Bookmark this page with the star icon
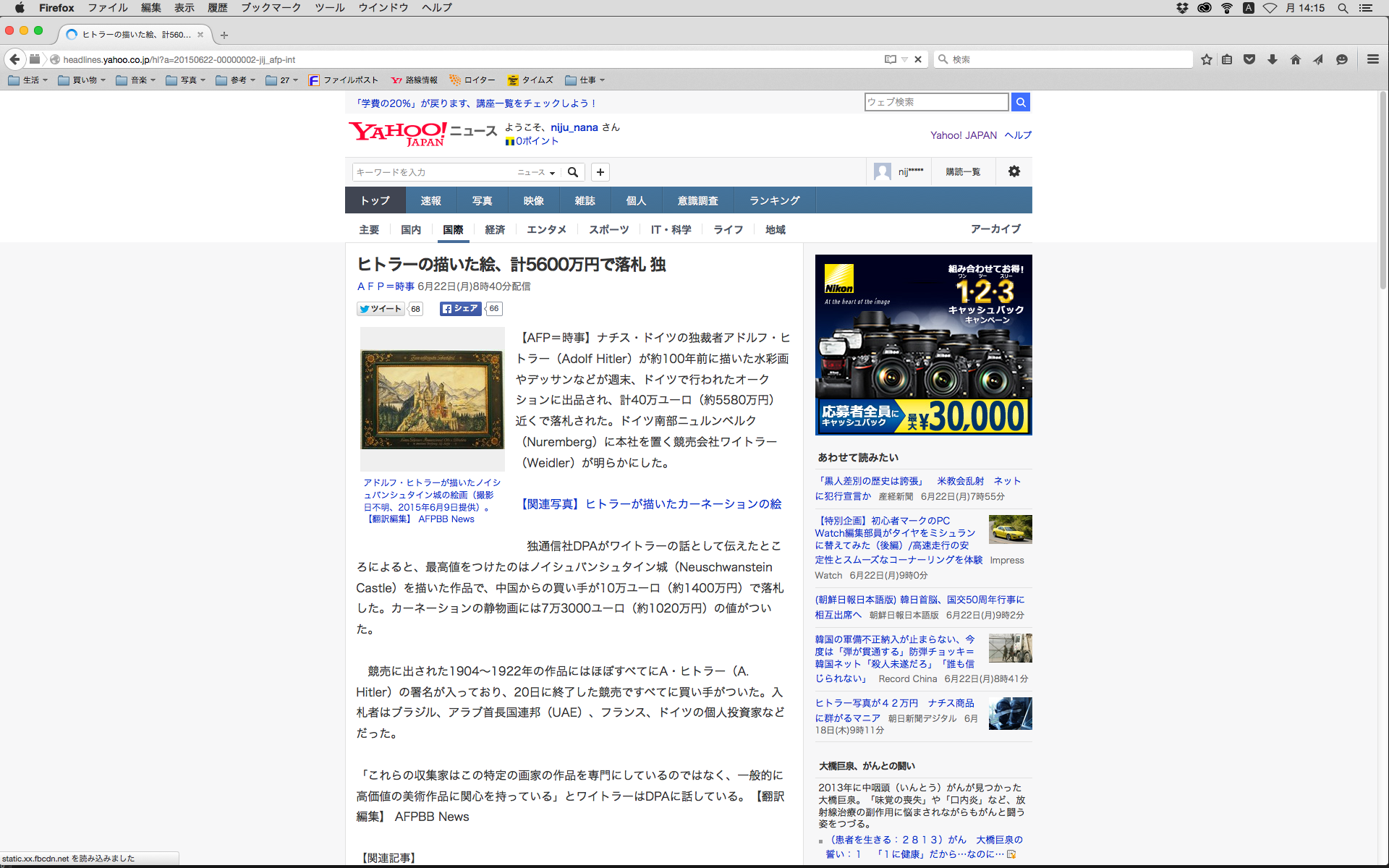1389x868 pixels. (x=1206, y=59)
